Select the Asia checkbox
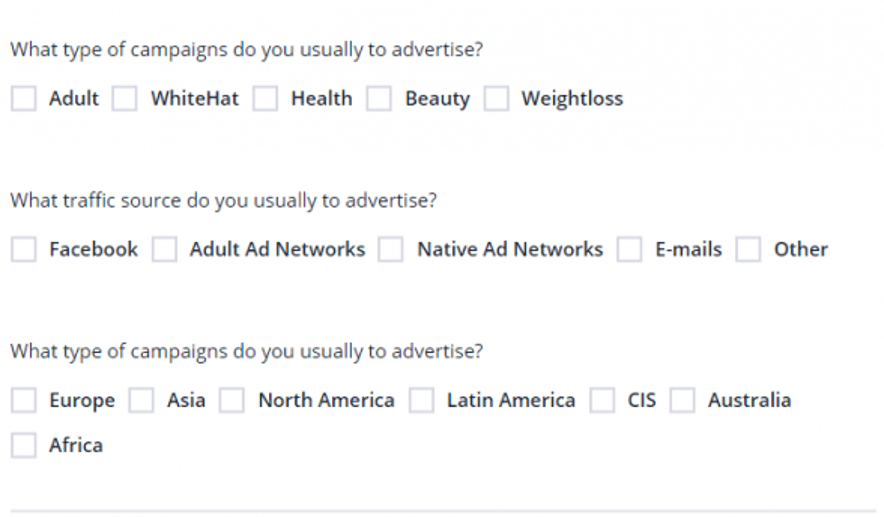The image size is (884, 517). (x=141, y=400)
